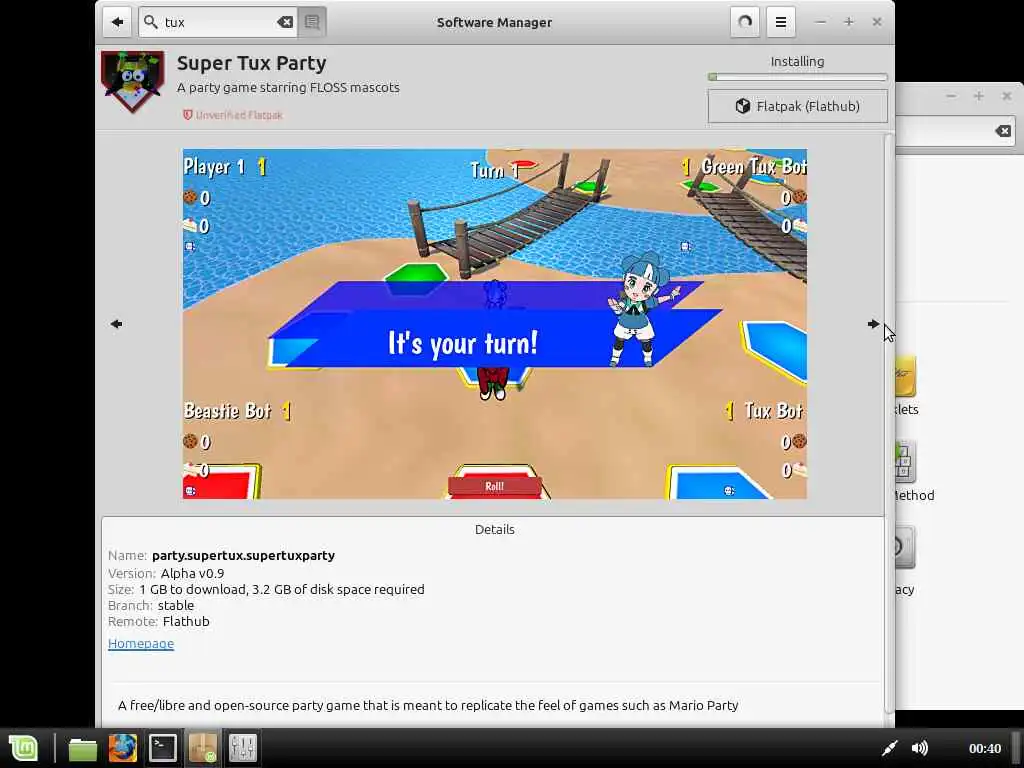Click the size text "1 GB to download"
Viewport: 1024px width, 768px height.
tap(193, 590)
